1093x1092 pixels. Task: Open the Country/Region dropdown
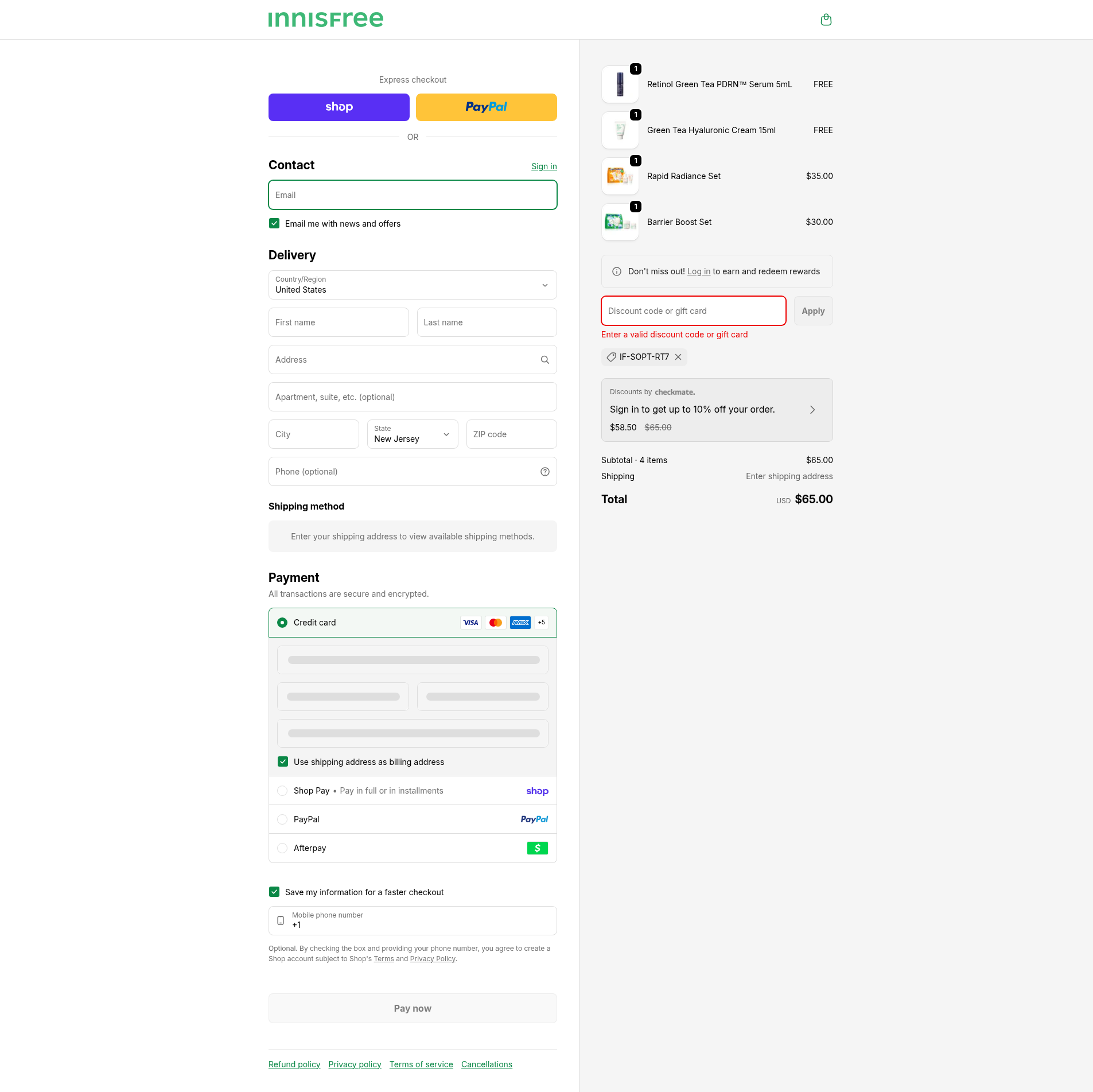(x=412, y=285)
